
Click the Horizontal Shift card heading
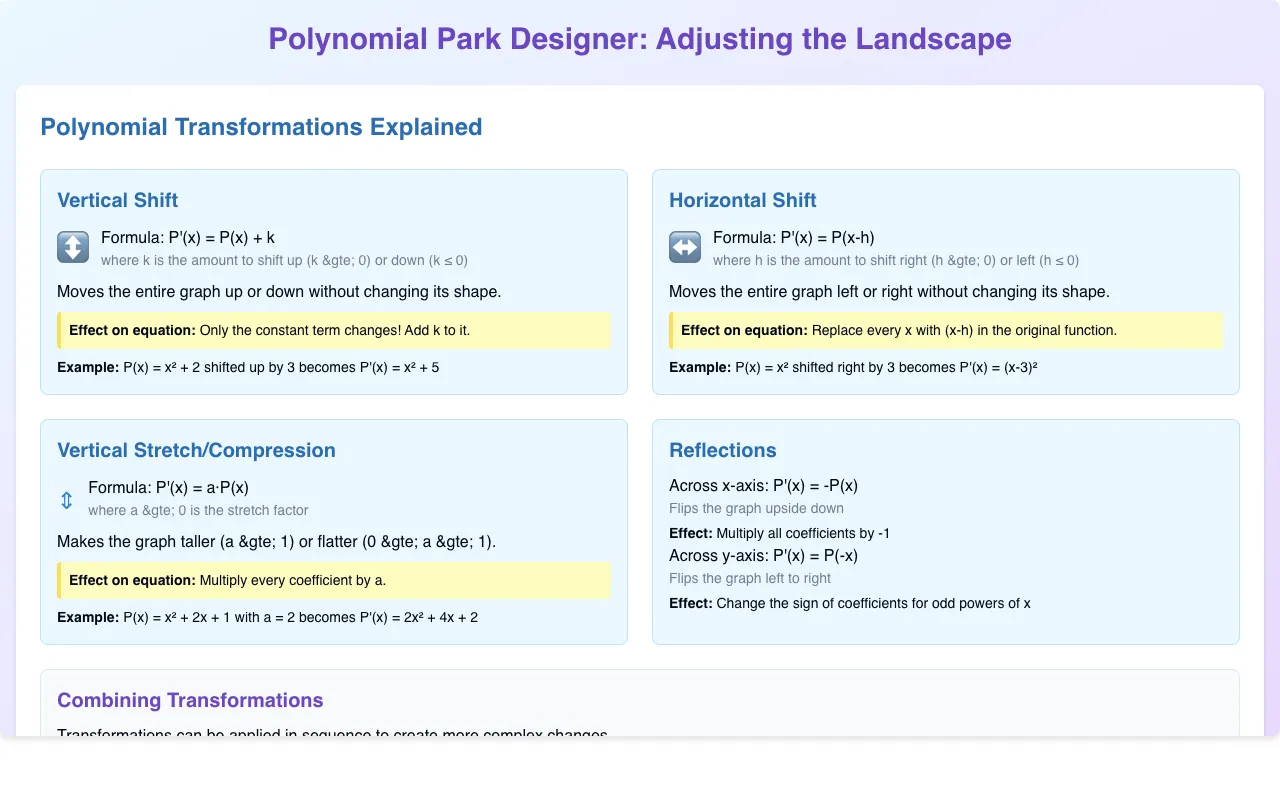click(x=743, y=200)
